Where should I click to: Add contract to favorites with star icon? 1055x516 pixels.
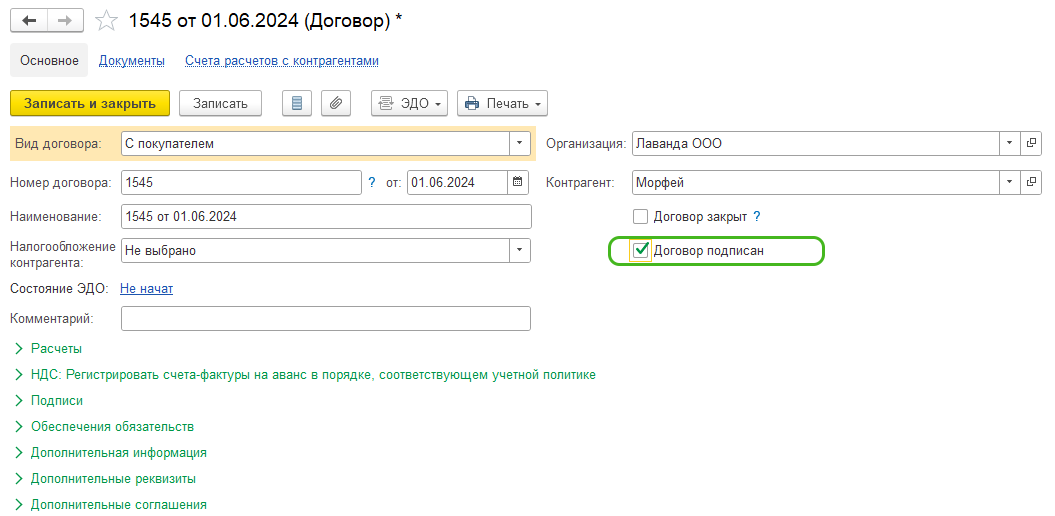coord(105,20)
